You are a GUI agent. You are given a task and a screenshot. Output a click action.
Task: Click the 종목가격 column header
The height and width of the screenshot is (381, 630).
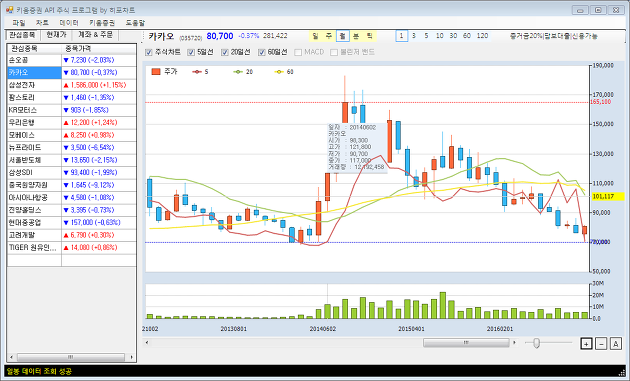tap(99, 49)
